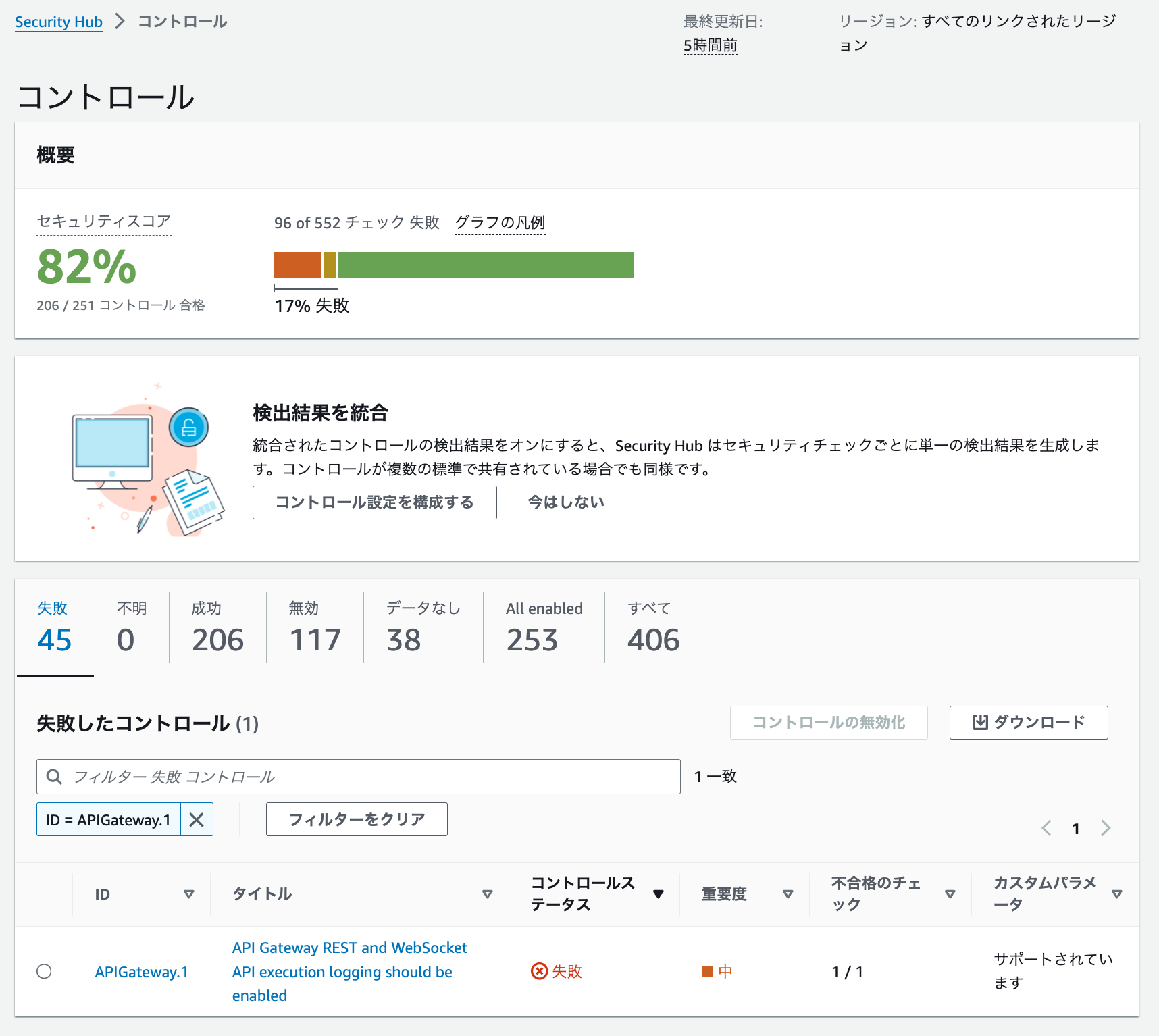This screenshot has width=1159, height=1036.
Task: Select the APIGateway.1 row radio button
Action: tap(44, 971)
